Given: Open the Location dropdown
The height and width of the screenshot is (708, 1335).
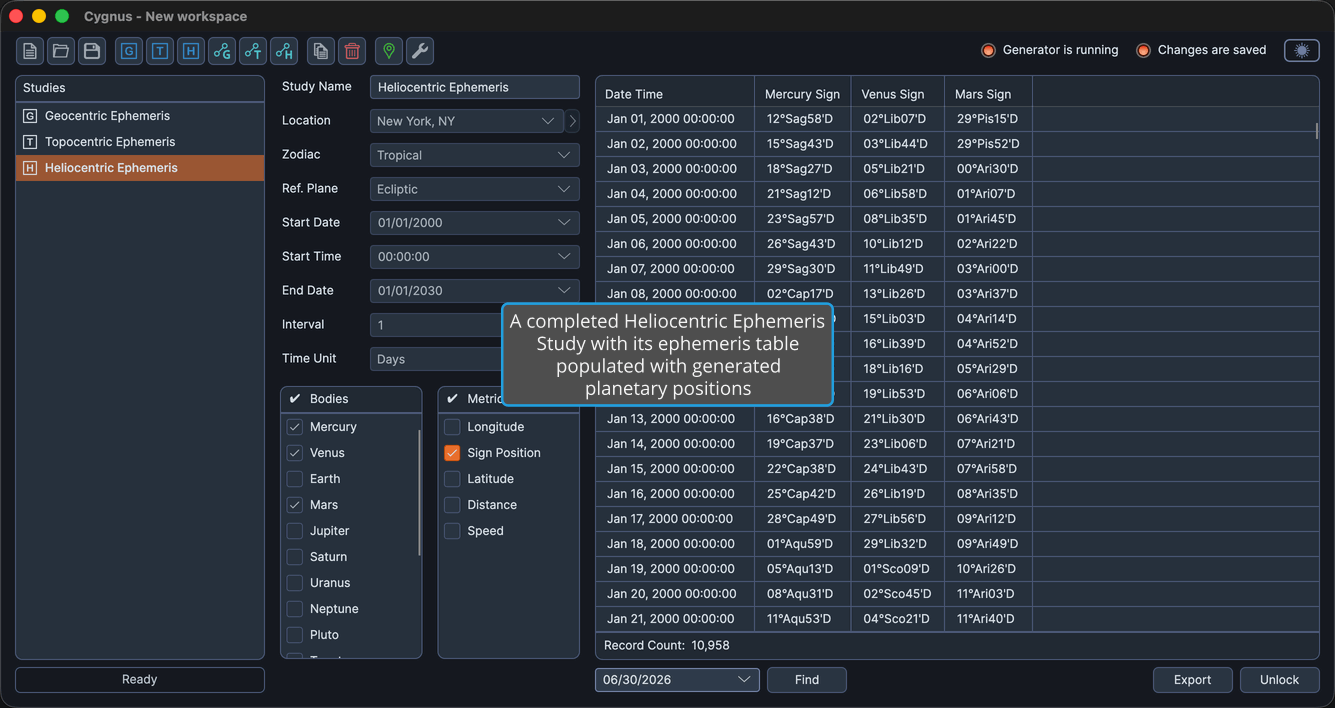Looking at the screenshot, I should [466, 121].
